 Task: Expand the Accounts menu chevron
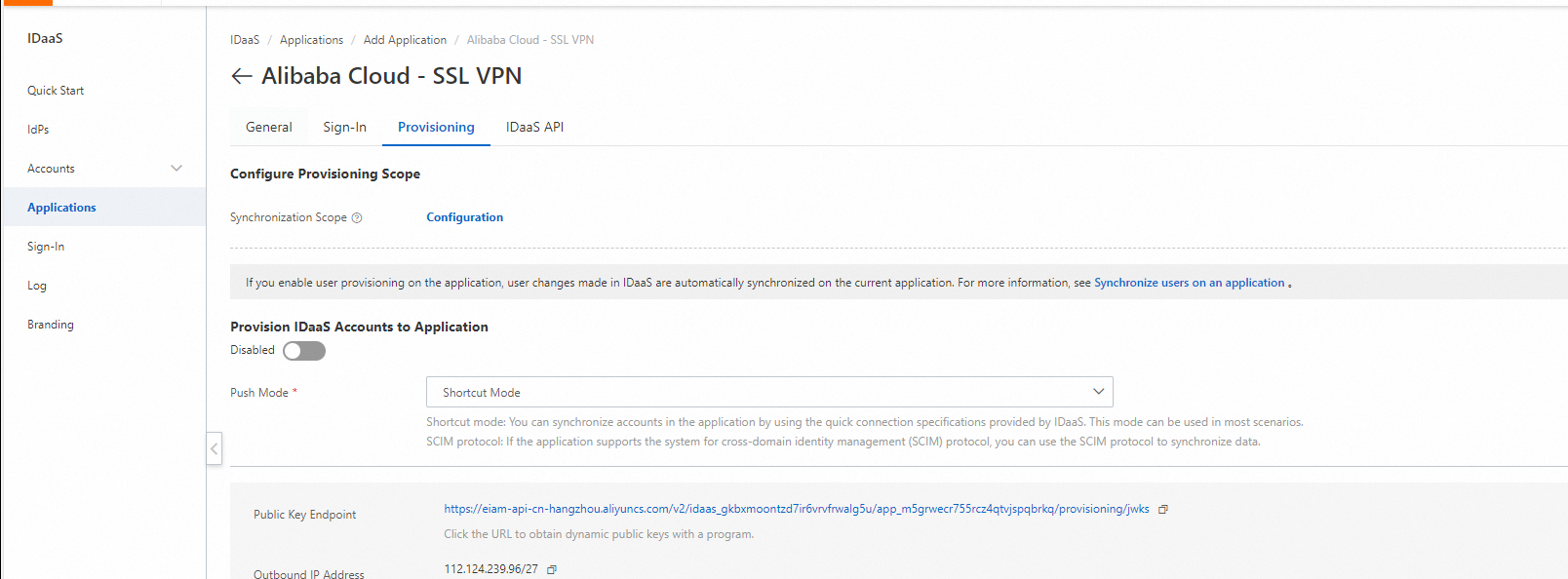point(176,168)
